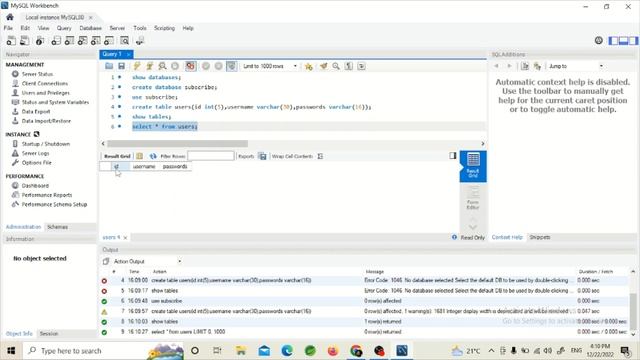The width and height of the screenshot is (640, 360).
Task: Toggle the result panel layout icon
Action: point(453,156)
